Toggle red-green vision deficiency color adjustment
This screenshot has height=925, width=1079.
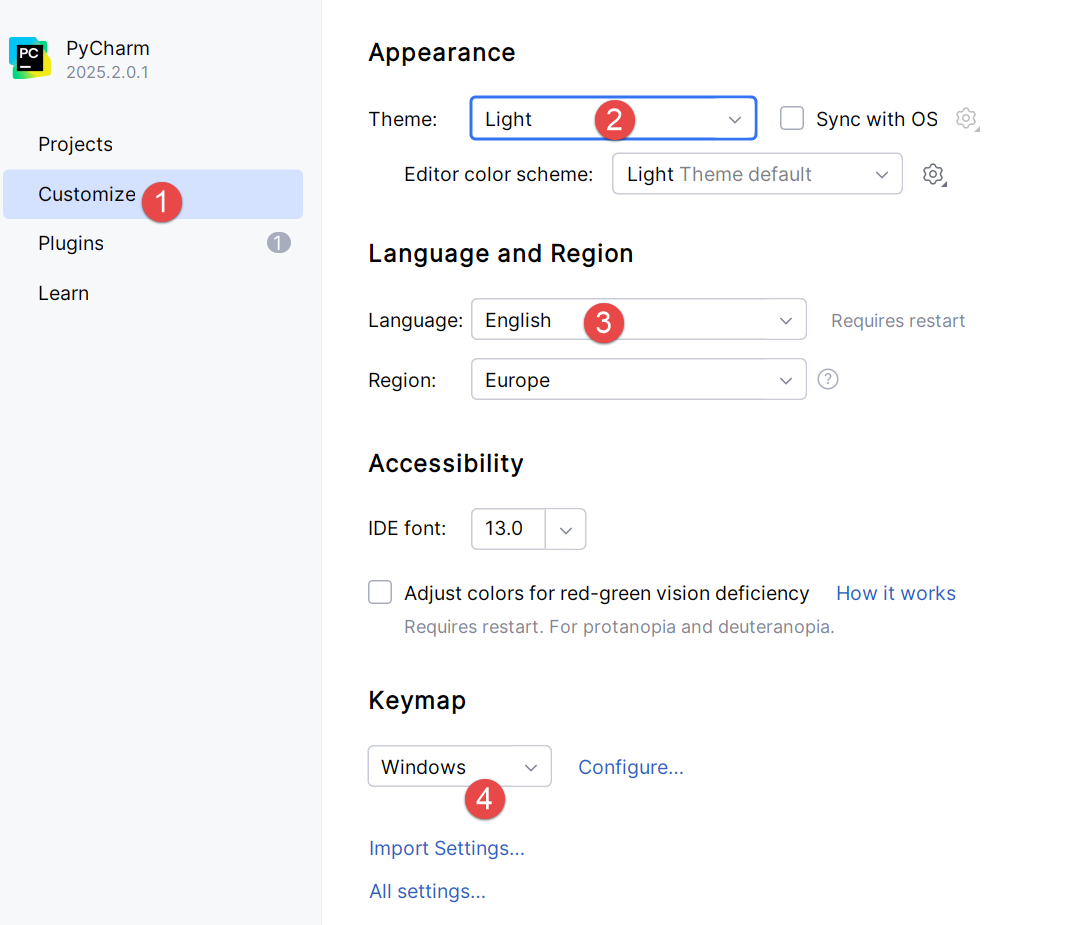[x=380, y=593]
